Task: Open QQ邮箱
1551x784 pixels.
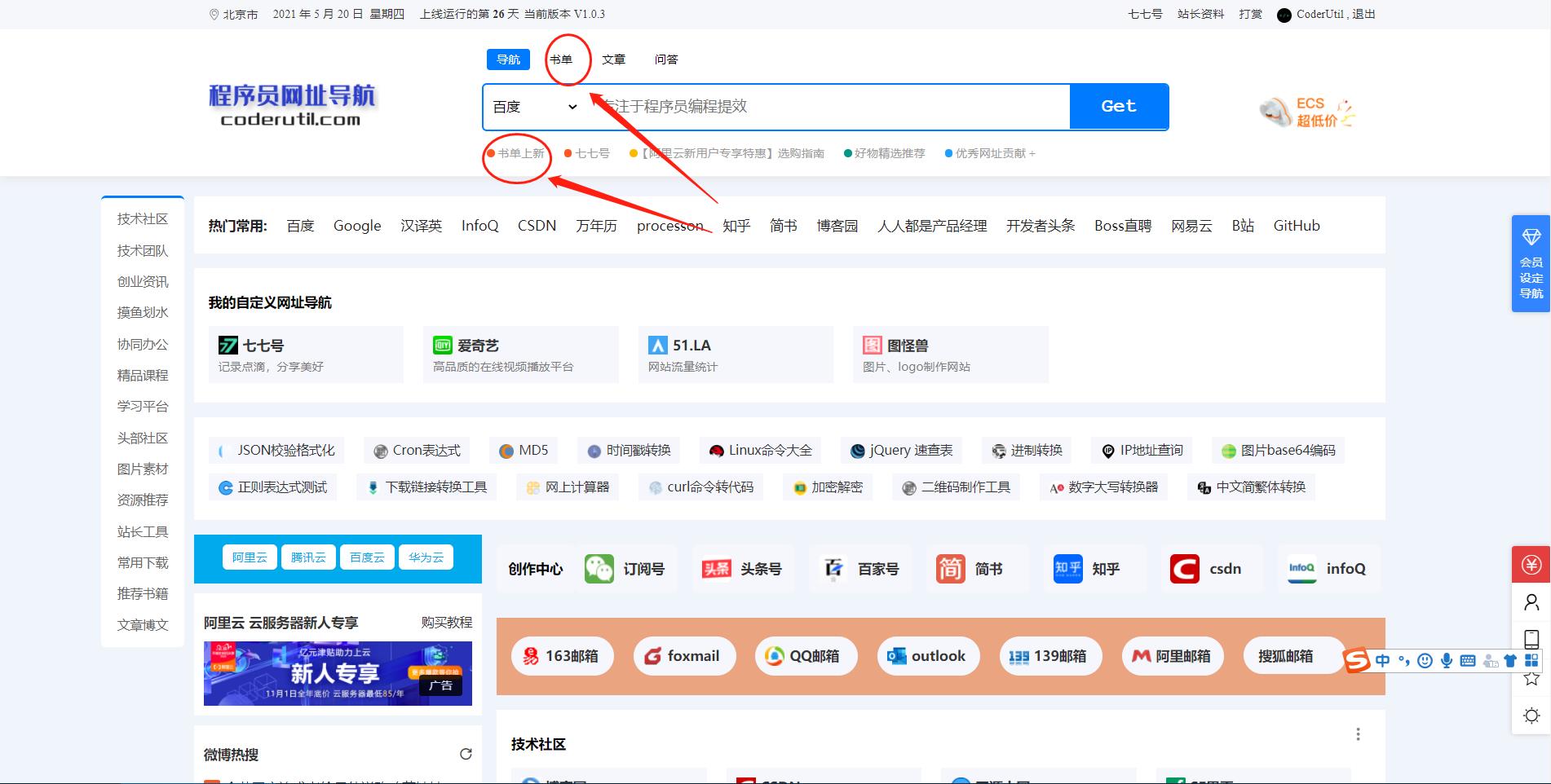Action: click(806, 656)
